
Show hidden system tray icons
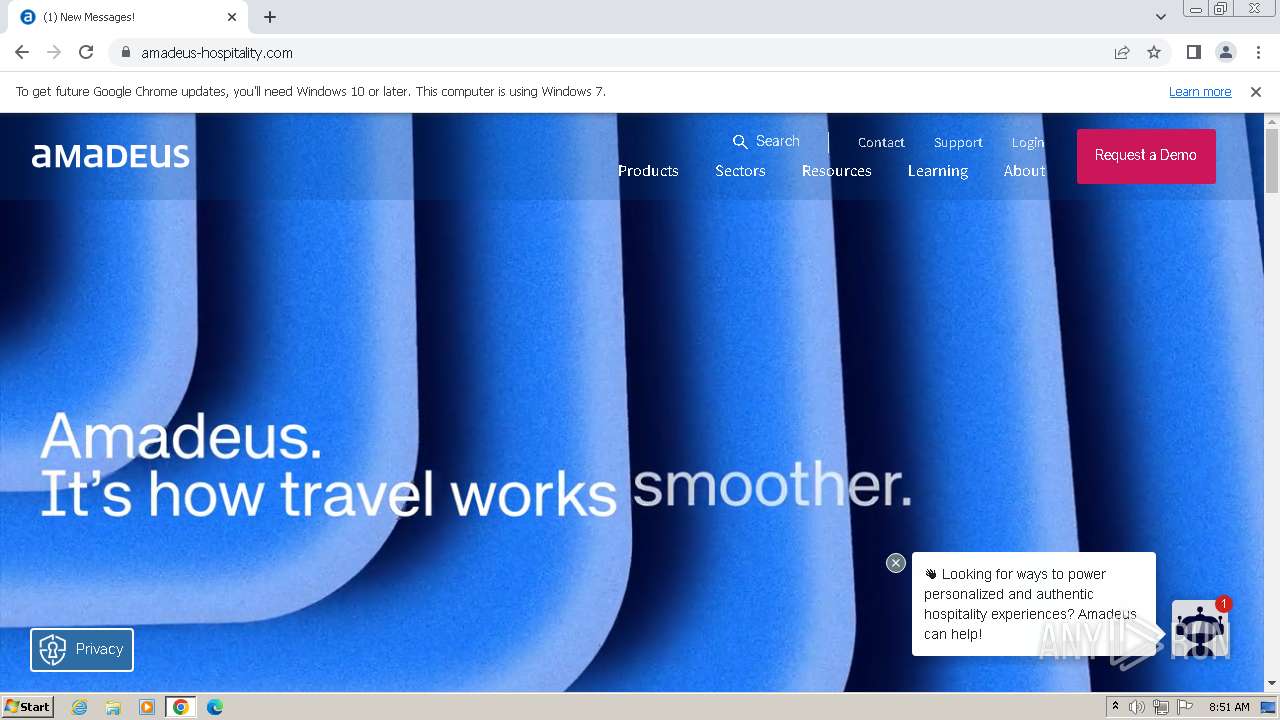pos(1115,707)
